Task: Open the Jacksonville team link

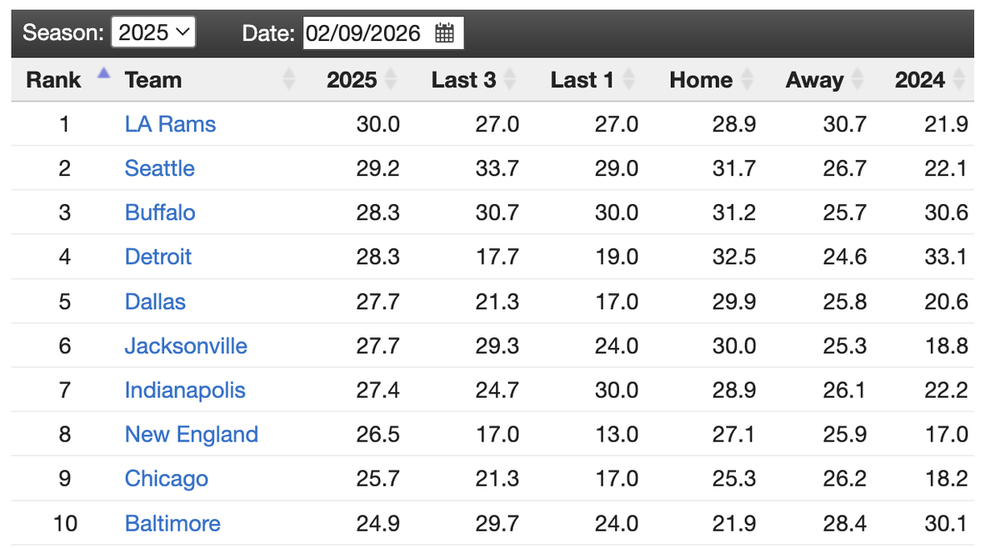Action: 186,346
